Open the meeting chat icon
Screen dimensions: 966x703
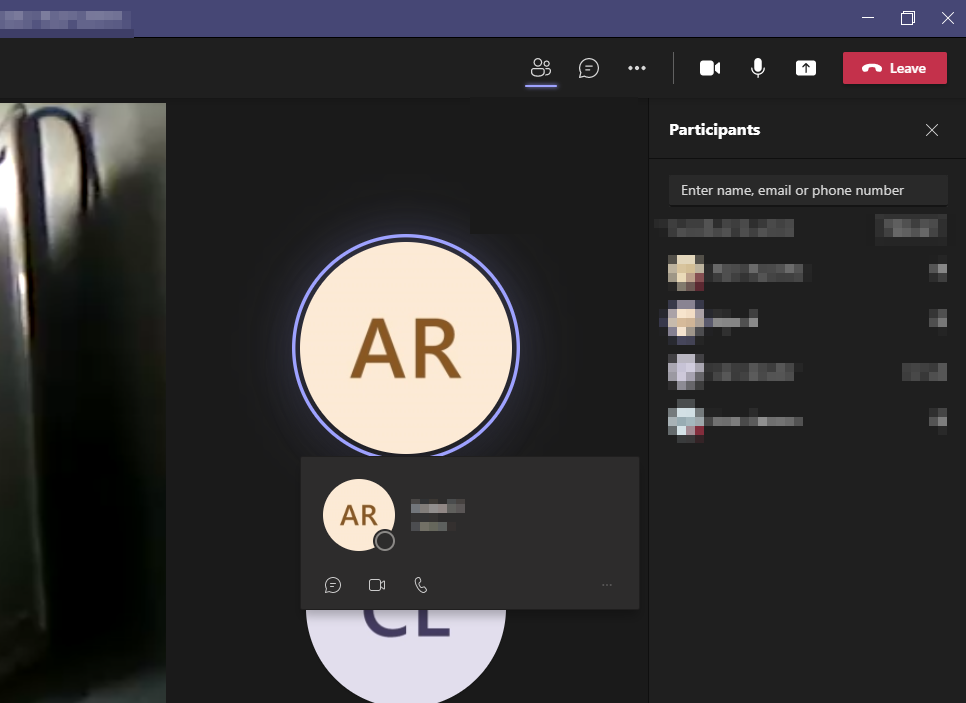pyautogui.click(x=588, y=68)
